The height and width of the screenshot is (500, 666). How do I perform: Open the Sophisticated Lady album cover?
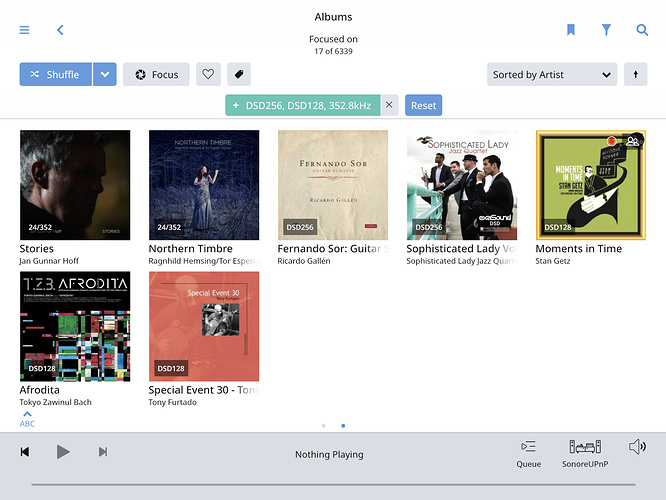tap(462, 185)
